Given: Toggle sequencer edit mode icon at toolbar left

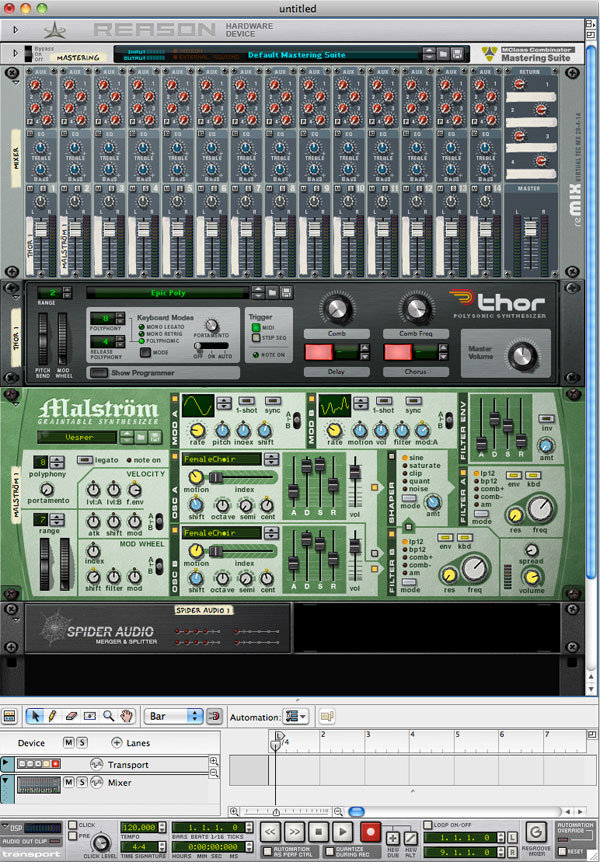Looking at the screenshot, I should click(9, 716).
